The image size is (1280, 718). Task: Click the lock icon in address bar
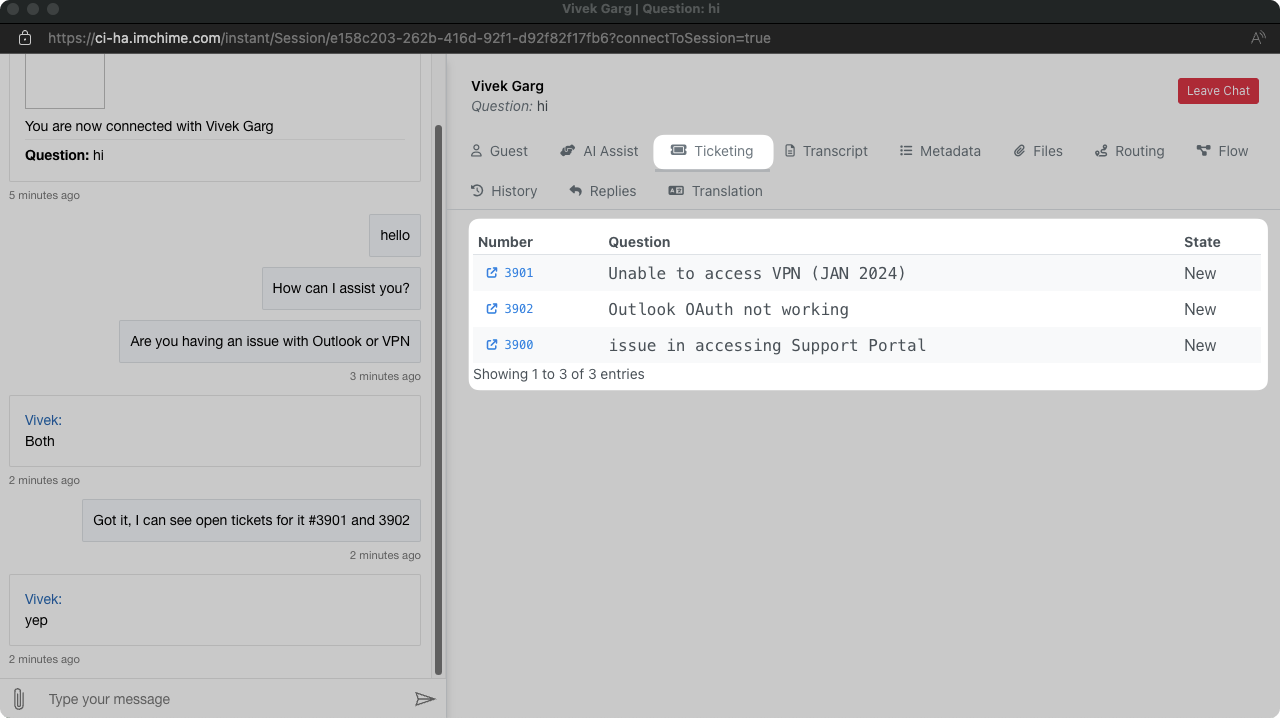coord(26,38)
